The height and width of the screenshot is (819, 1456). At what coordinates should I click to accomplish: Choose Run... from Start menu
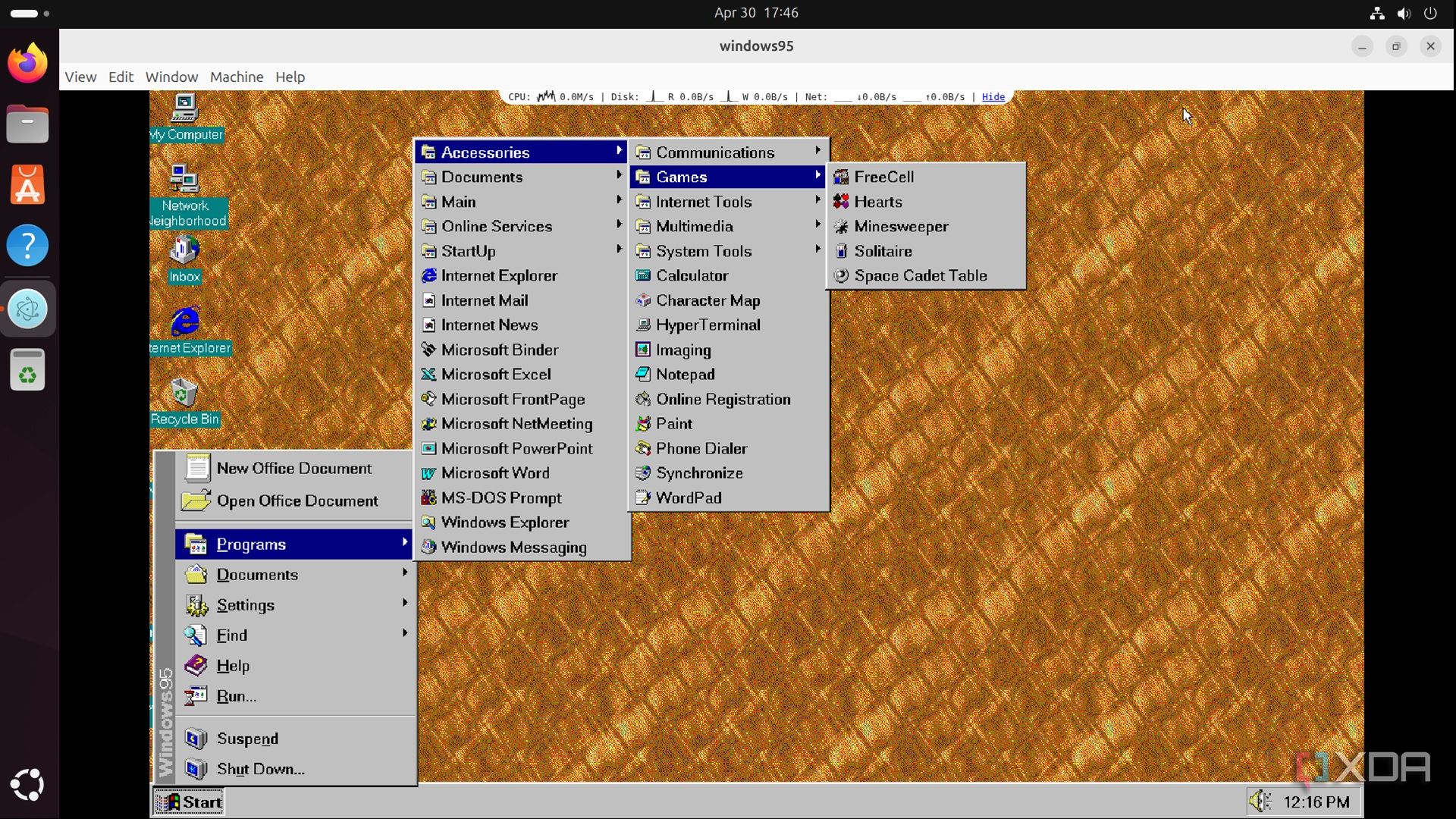[295, 696]
